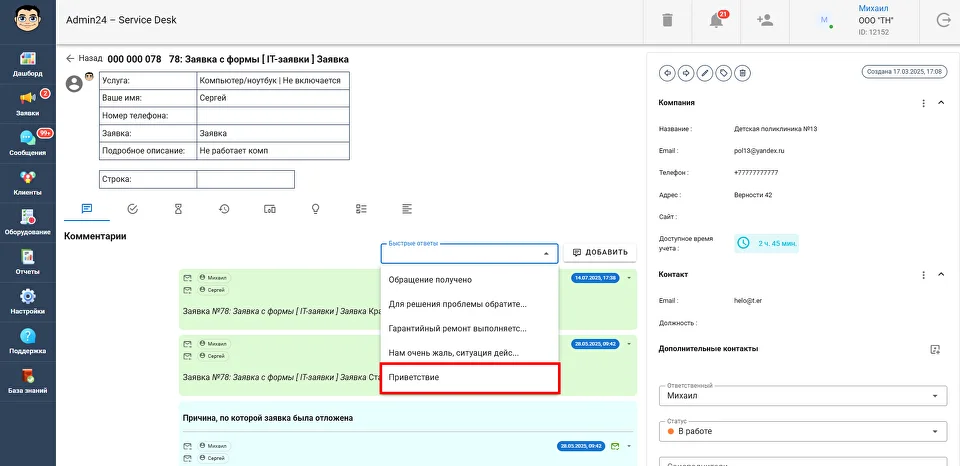Open the hourglass time tracking tab
The image size is (960, 466).
[179, 209]
